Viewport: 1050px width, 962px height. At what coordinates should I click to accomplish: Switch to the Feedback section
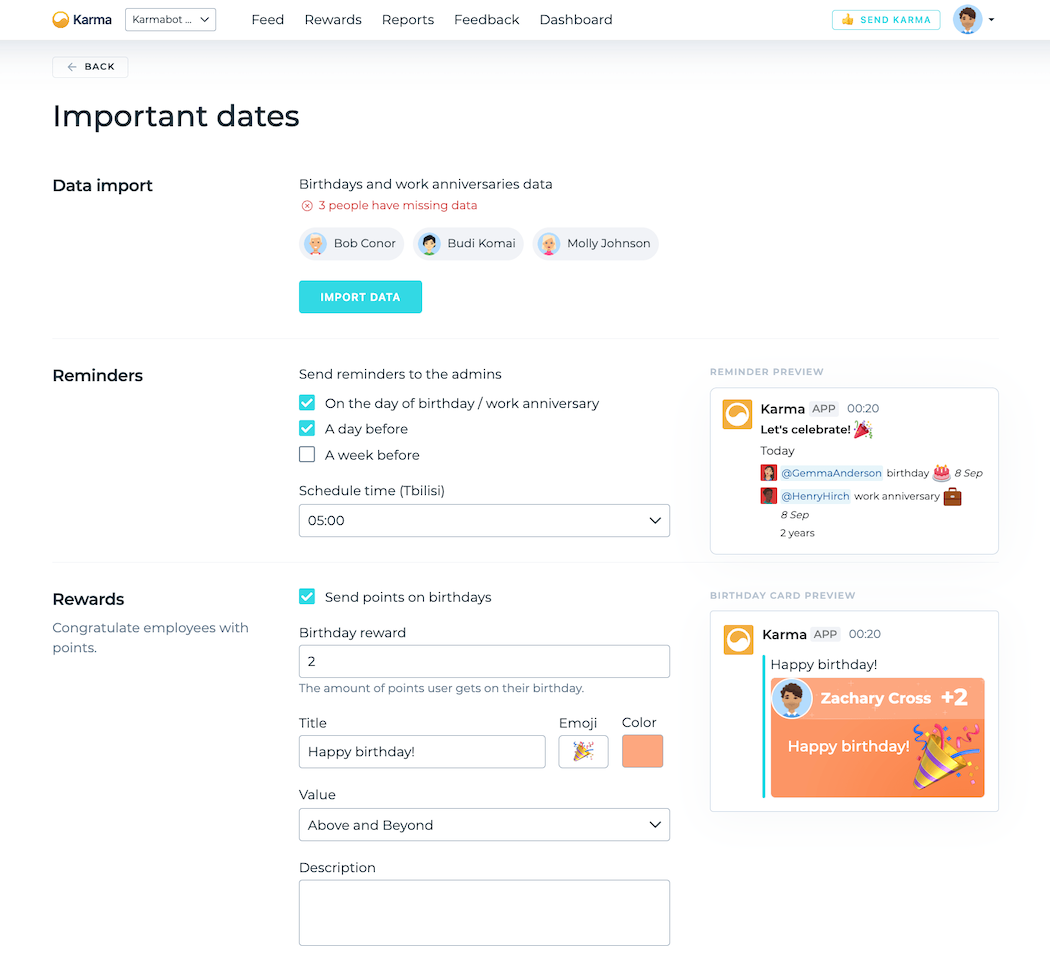(486, 19)
